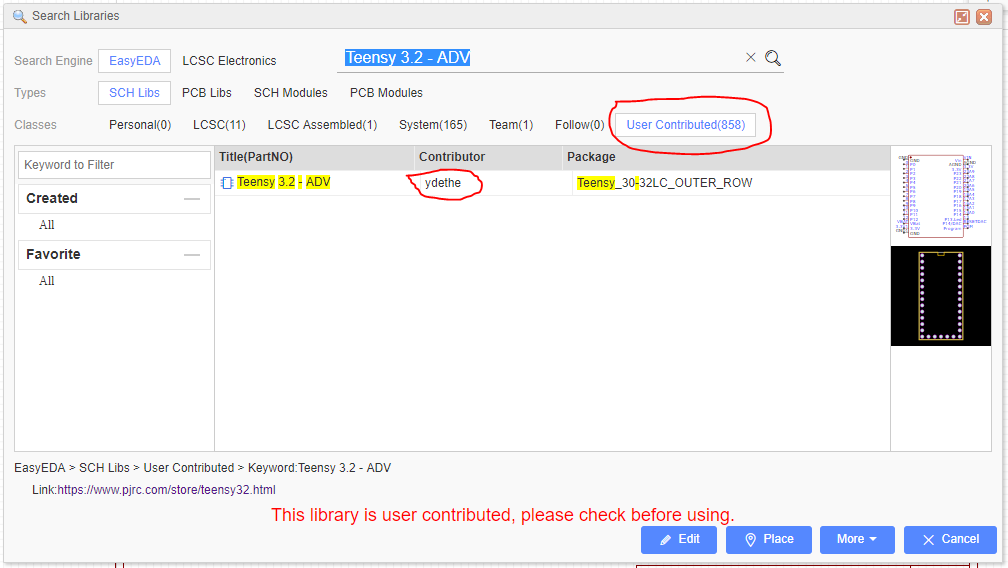
Task: Choose the LCSC Assembled(1) class
Action: point(322,125)
